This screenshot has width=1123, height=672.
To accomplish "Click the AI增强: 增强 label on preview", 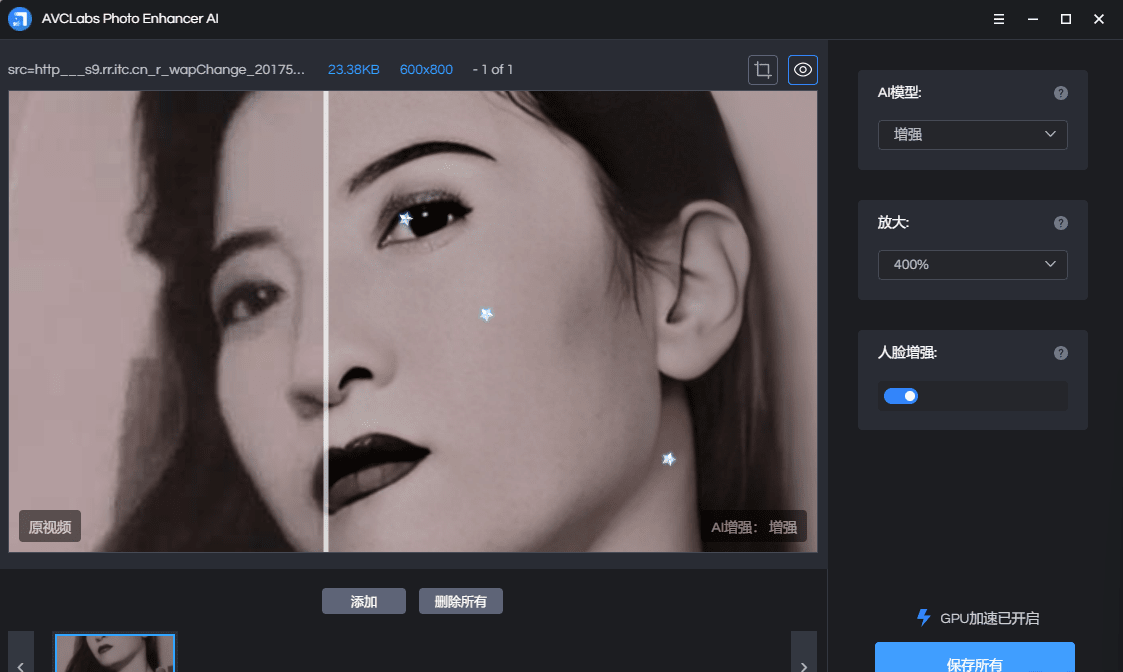I will click(753, 527).
